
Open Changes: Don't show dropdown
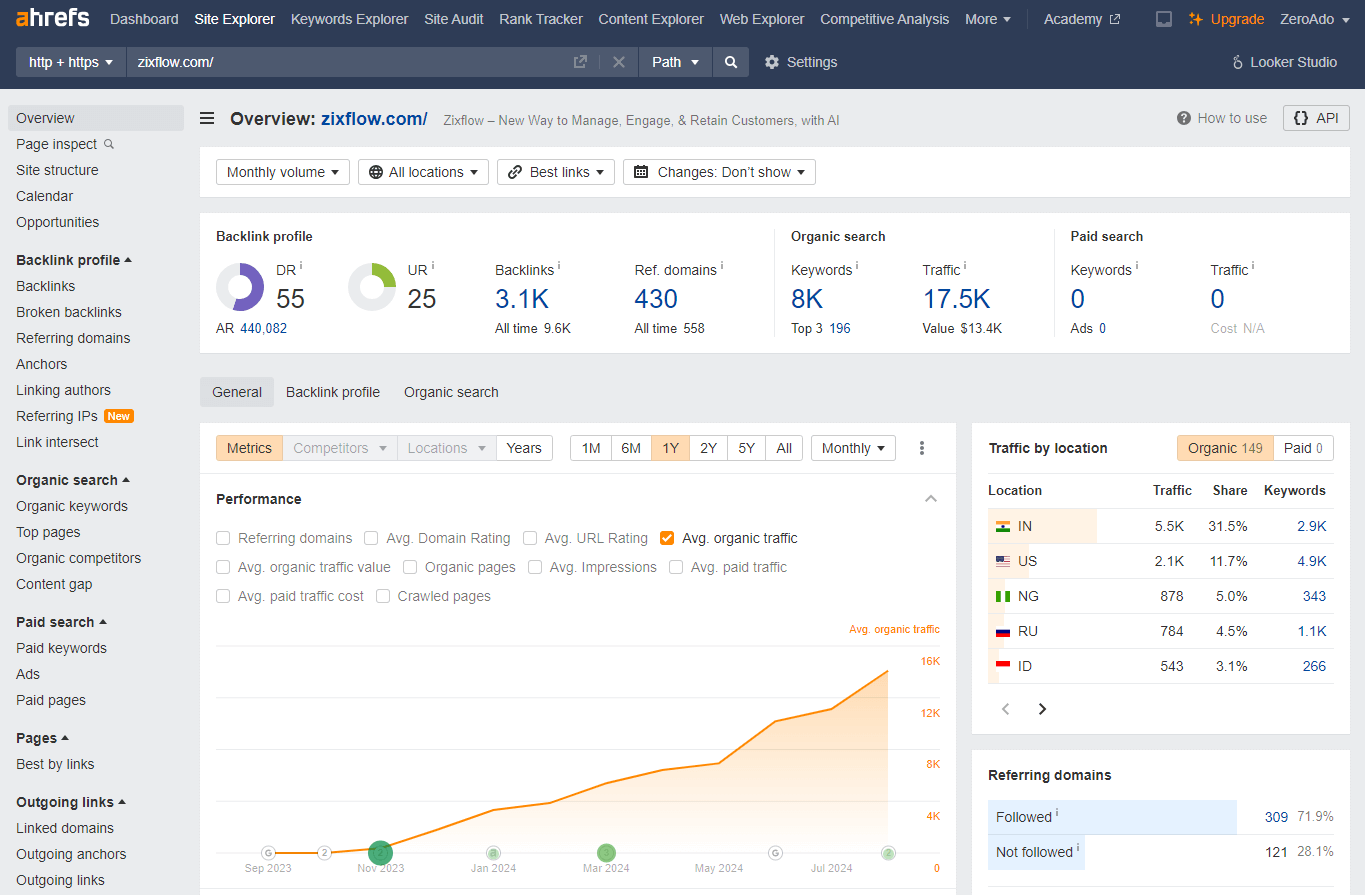coord(719,172)
